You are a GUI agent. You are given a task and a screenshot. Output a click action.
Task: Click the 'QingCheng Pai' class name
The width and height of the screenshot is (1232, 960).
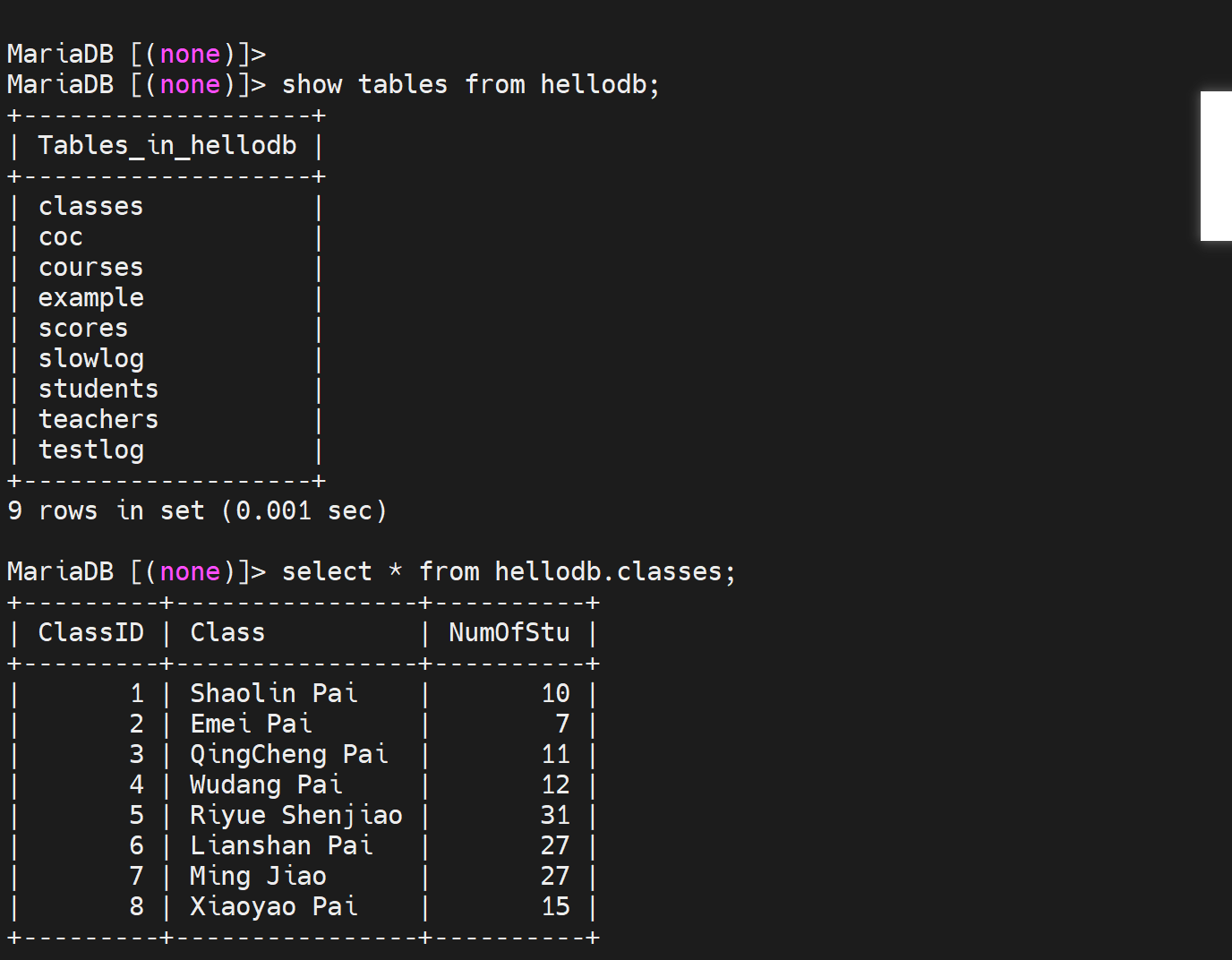(288, 755)
